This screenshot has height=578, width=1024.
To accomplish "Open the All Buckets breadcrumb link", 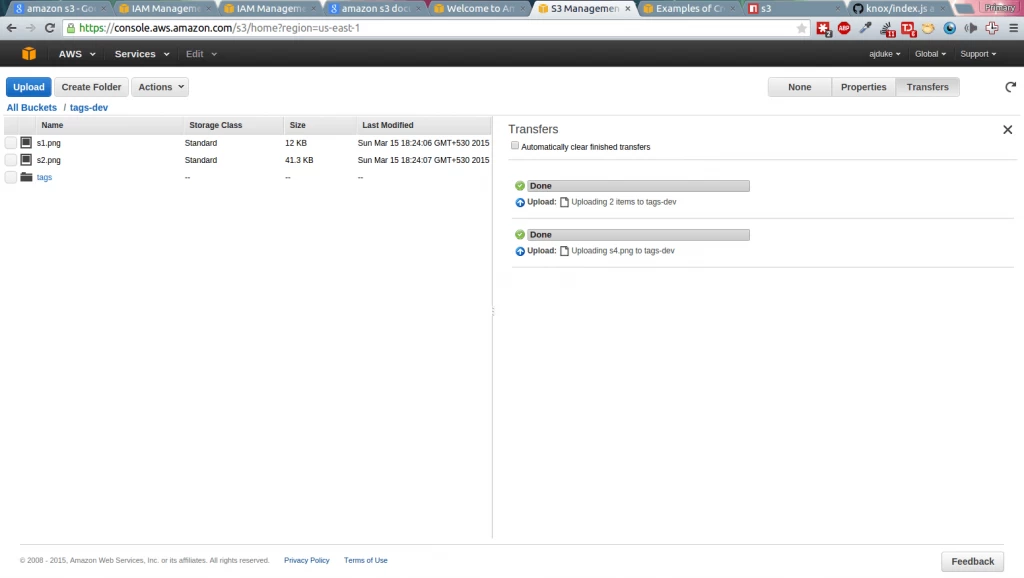I will point(31,108).
